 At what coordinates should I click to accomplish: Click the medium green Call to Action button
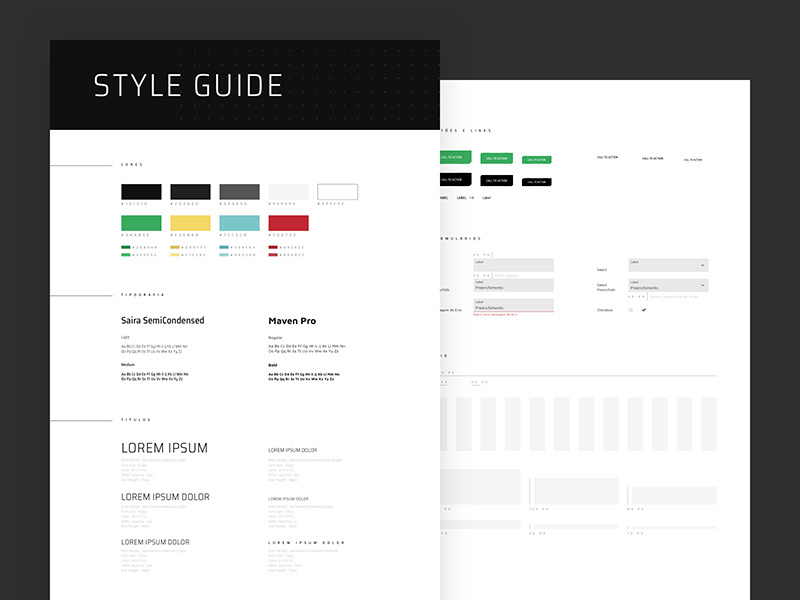pos(496,159)
